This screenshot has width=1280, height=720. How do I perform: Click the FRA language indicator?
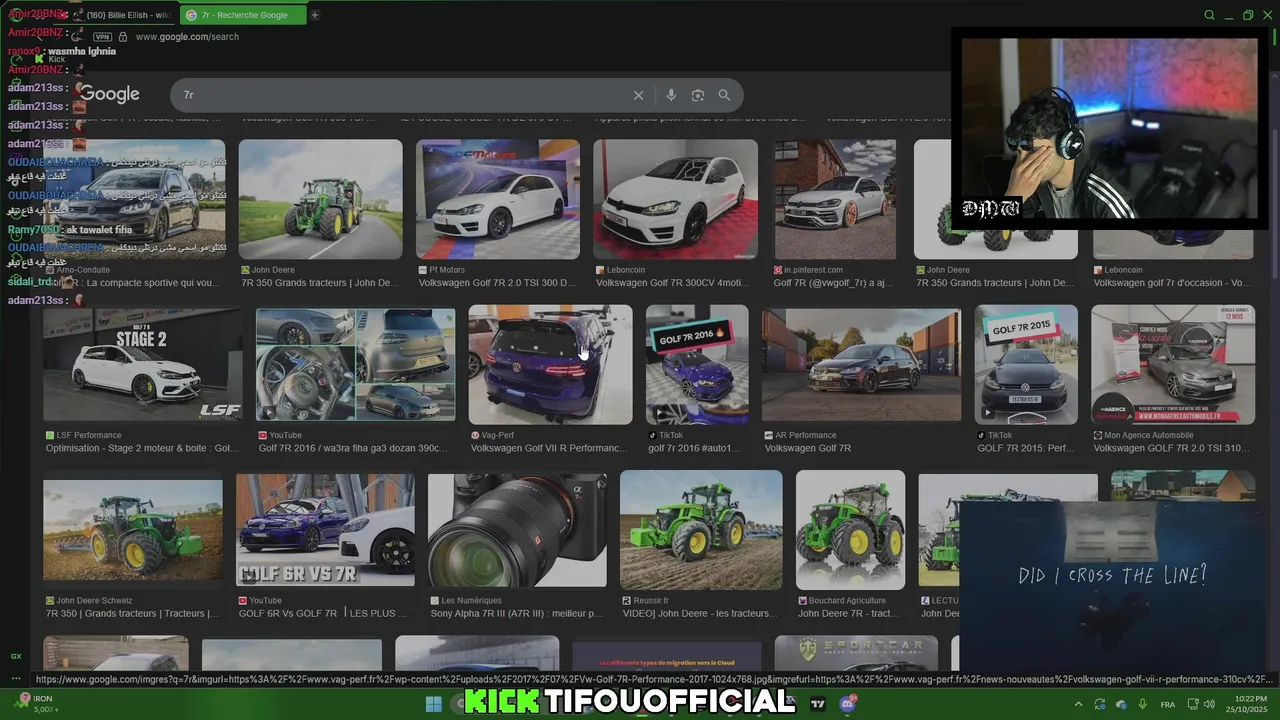click(1168, 705)
